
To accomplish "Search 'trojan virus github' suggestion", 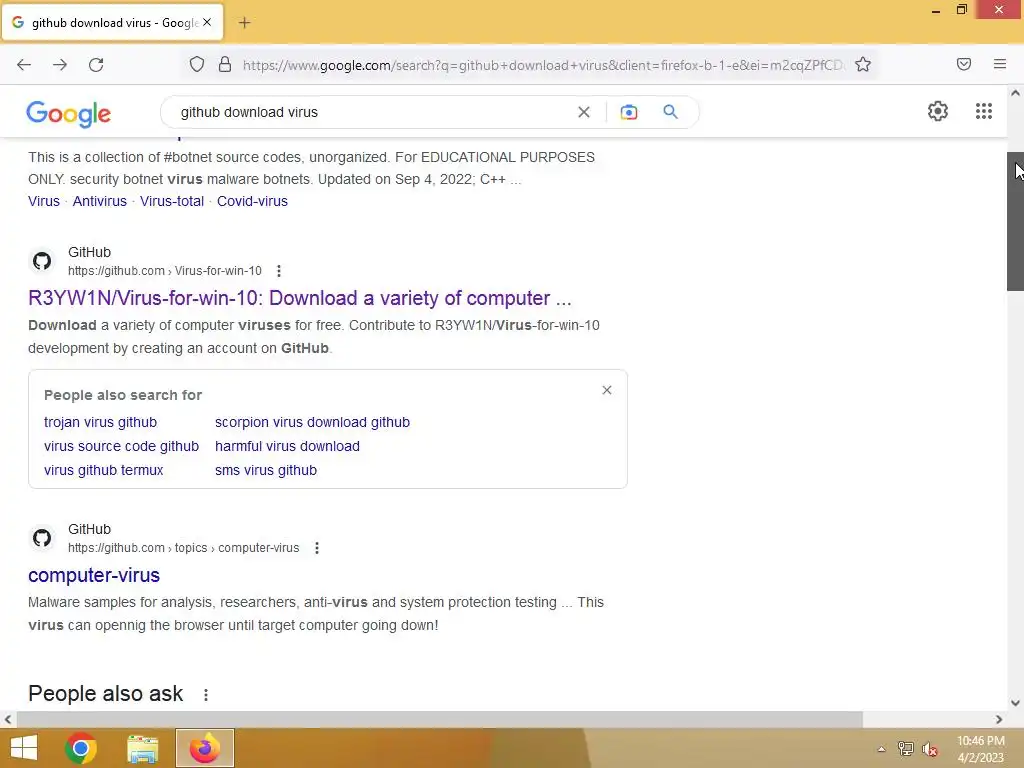I will (101, 423).
